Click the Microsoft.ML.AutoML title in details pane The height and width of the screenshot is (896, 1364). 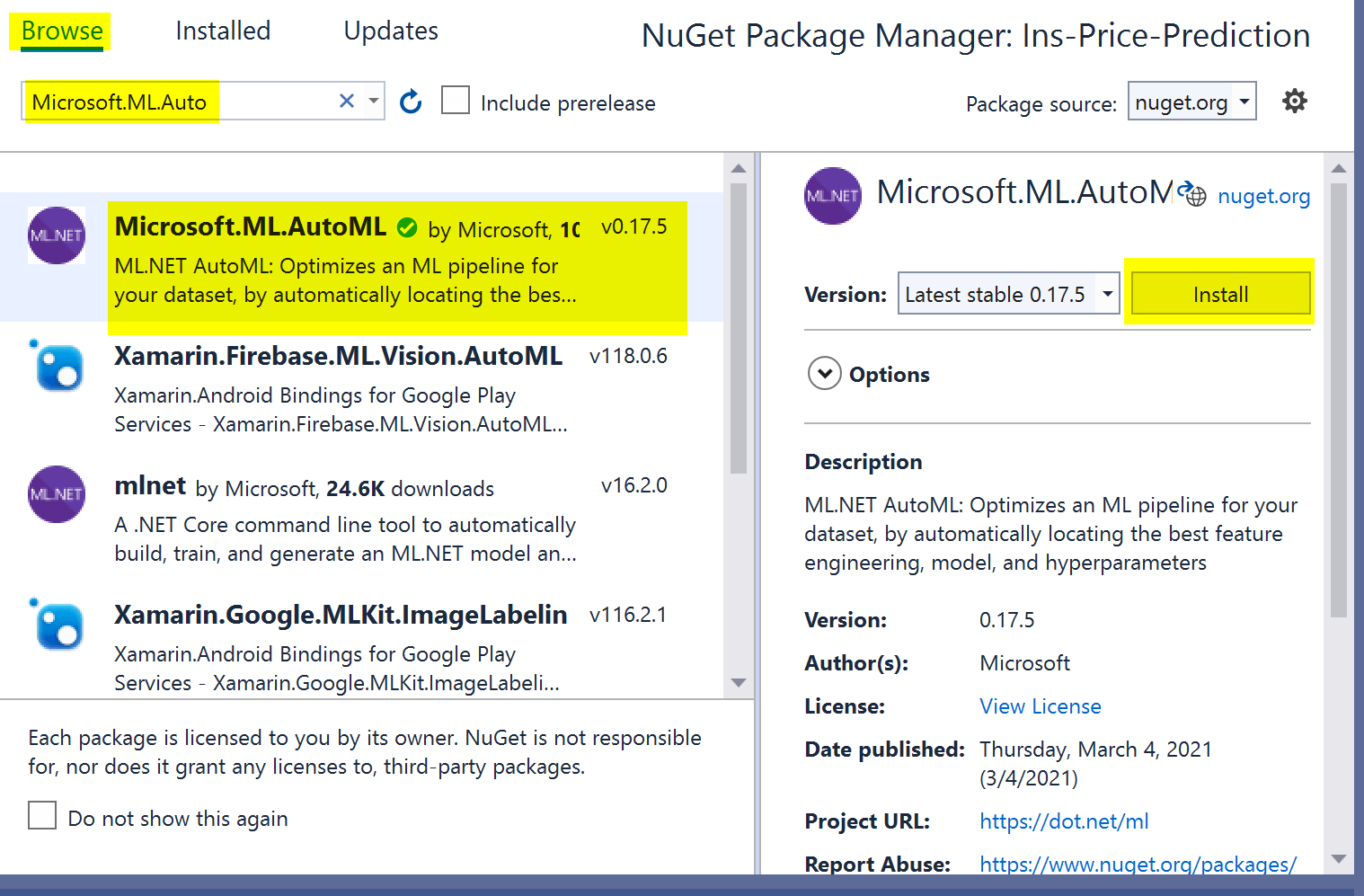click(1024, 191)
